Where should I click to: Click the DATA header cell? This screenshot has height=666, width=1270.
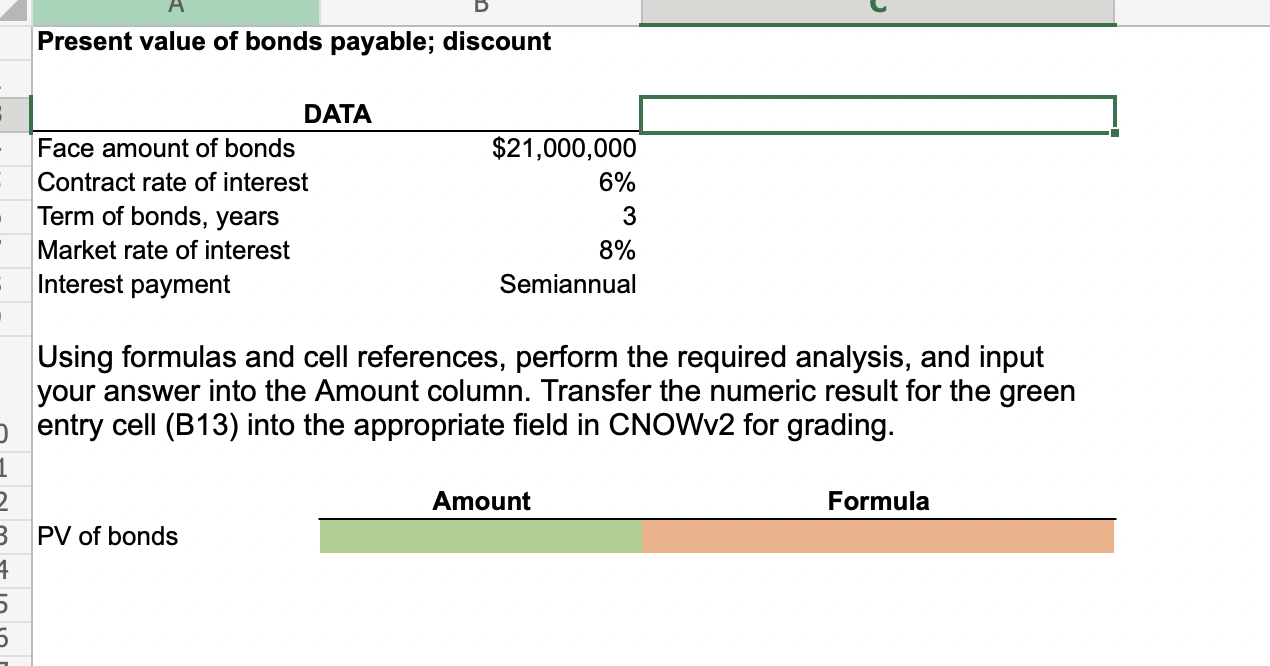337,114
